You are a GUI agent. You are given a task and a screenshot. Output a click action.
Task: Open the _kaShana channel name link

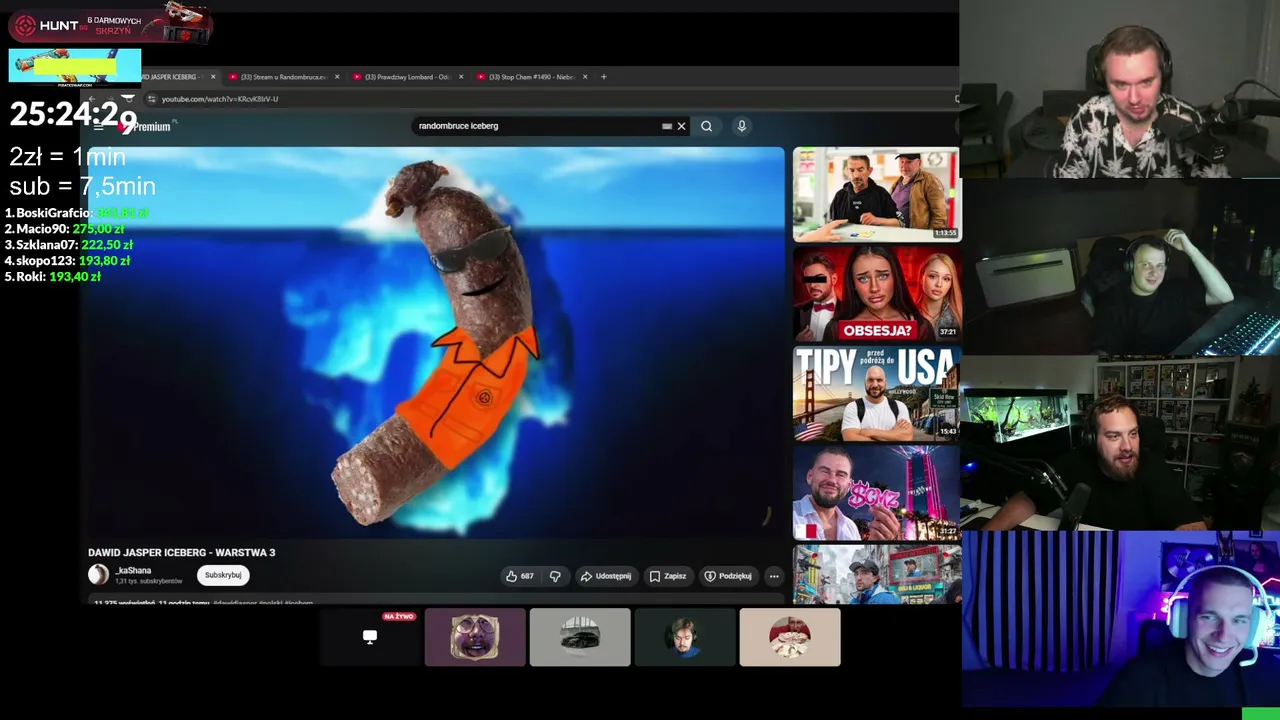(134, 570)
